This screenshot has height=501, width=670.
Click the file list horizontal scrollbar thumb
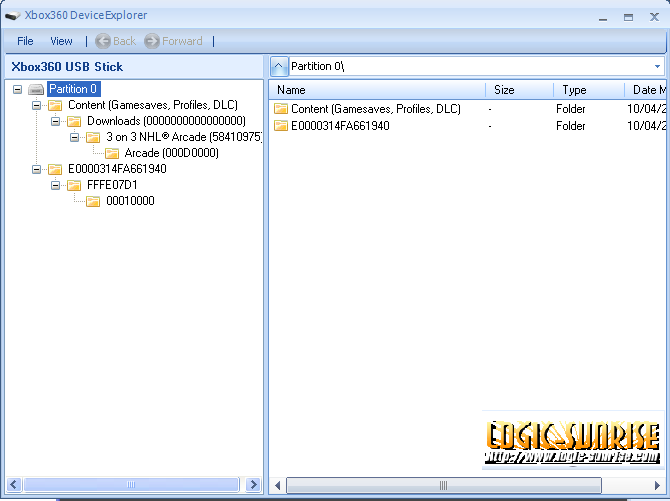(444, 486)
